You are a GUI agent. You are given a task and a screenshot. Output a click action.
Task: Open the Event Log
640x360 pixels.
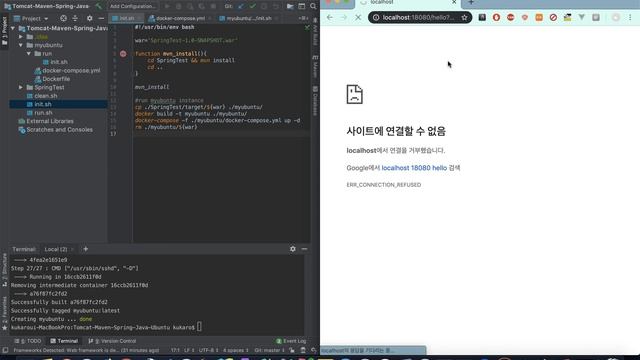(x=291, y=341)
